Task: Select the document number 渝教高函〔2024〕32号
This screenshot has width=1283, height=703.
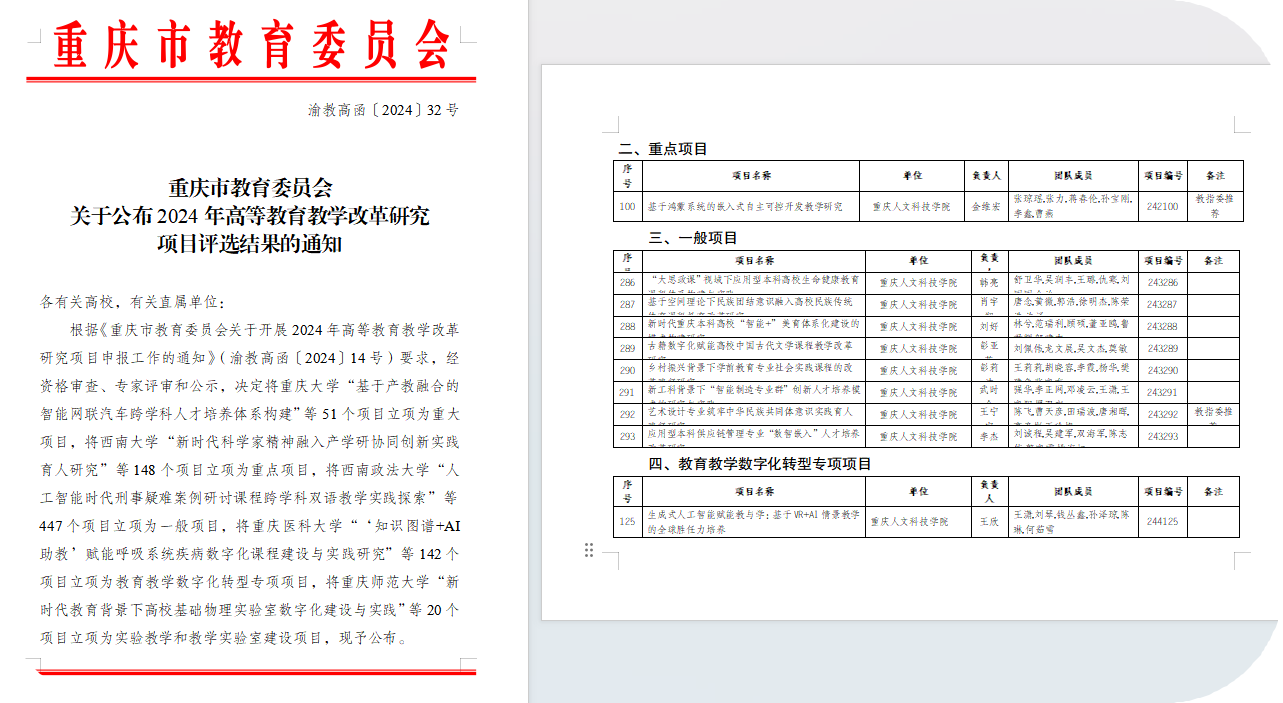Action: (x=383, y=110)
